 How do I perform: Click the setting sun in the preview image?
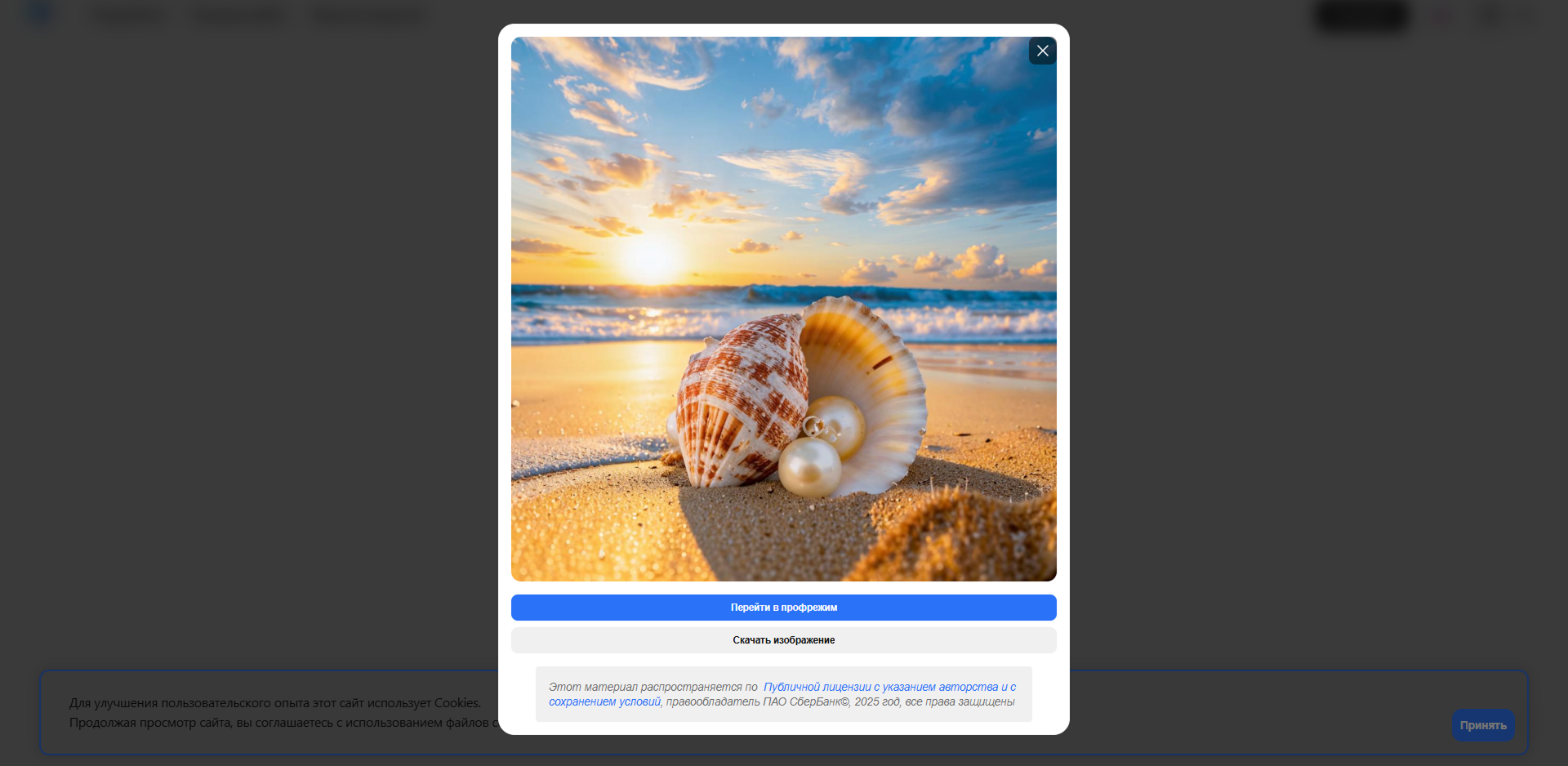tap(650, 257)
